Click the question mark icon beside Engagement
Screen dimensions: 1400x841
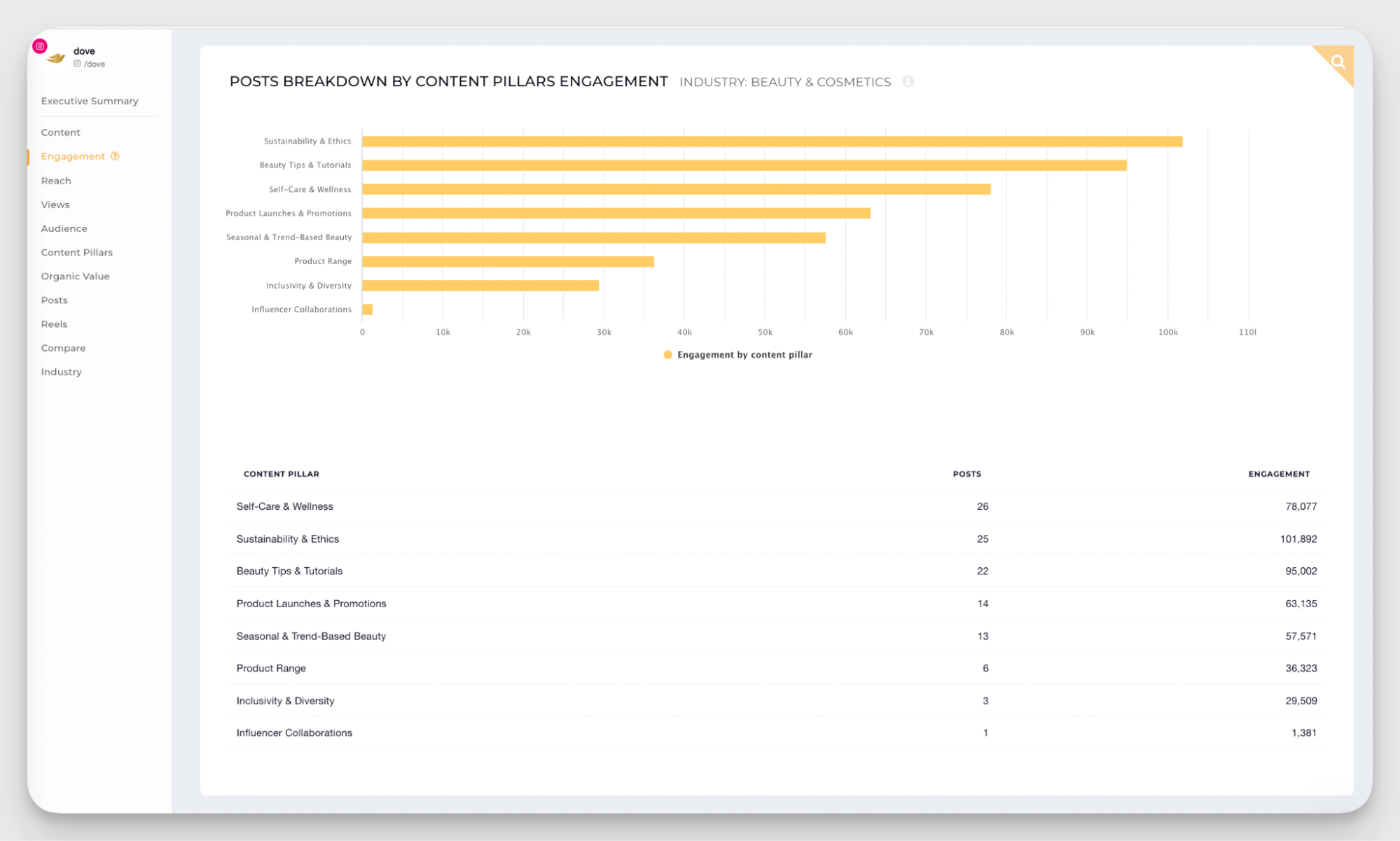[x=114, y=156]
